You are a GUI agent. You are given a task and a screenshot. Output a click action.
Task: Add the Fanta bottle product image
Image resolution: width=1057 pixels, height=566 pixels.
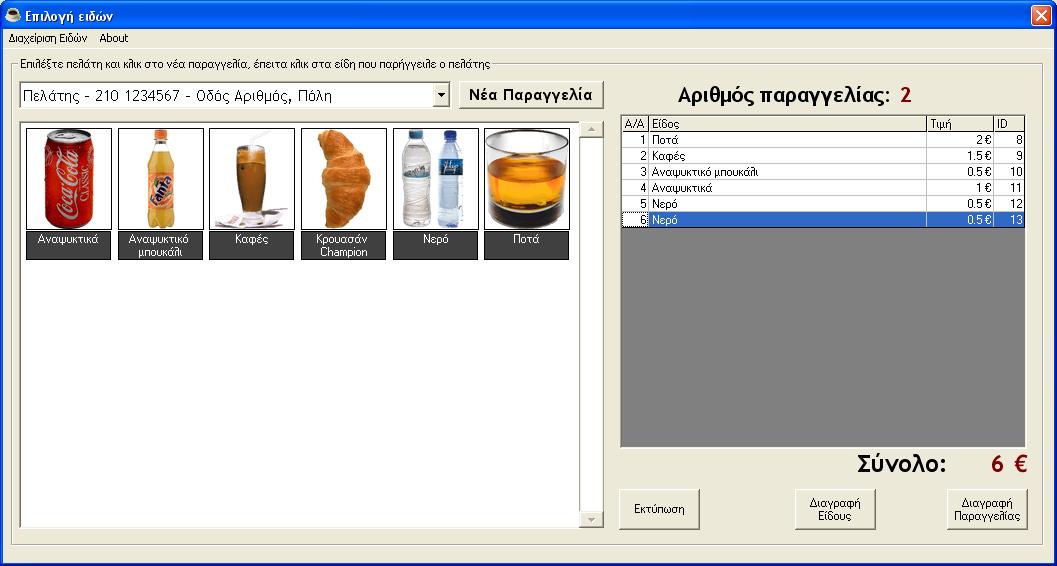coord(160,179)
